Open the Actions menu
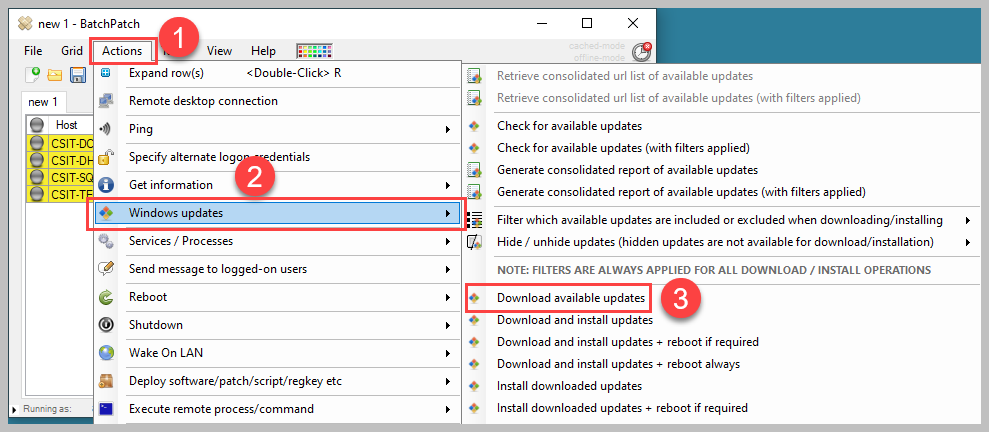Image resolution: width=989 pixels, height=432 pixels. (x=122, y=51)
